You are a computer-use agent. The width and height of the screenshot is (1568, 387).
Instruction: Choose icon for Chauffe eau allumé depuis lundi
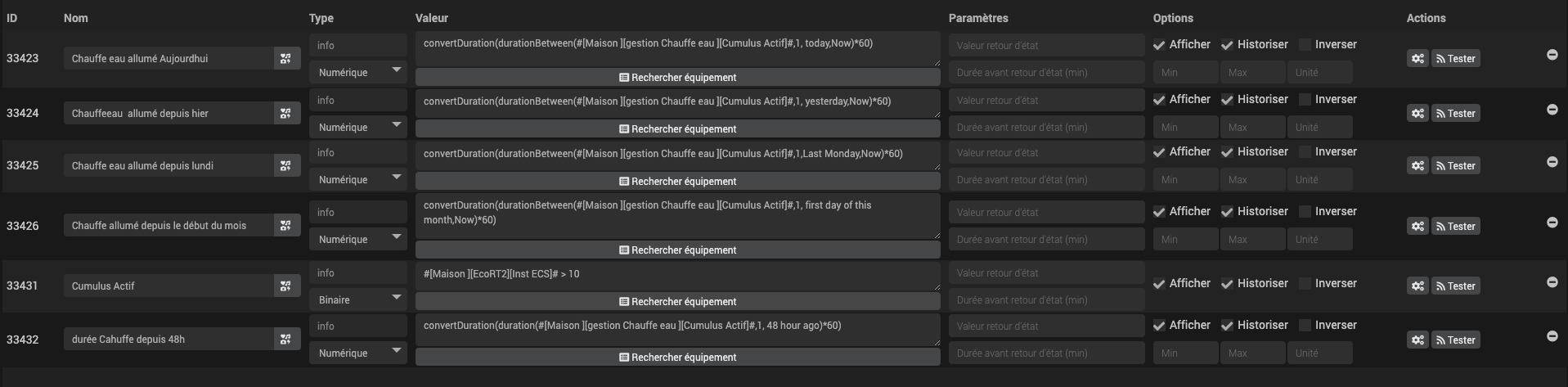click(x=285, y=165)
